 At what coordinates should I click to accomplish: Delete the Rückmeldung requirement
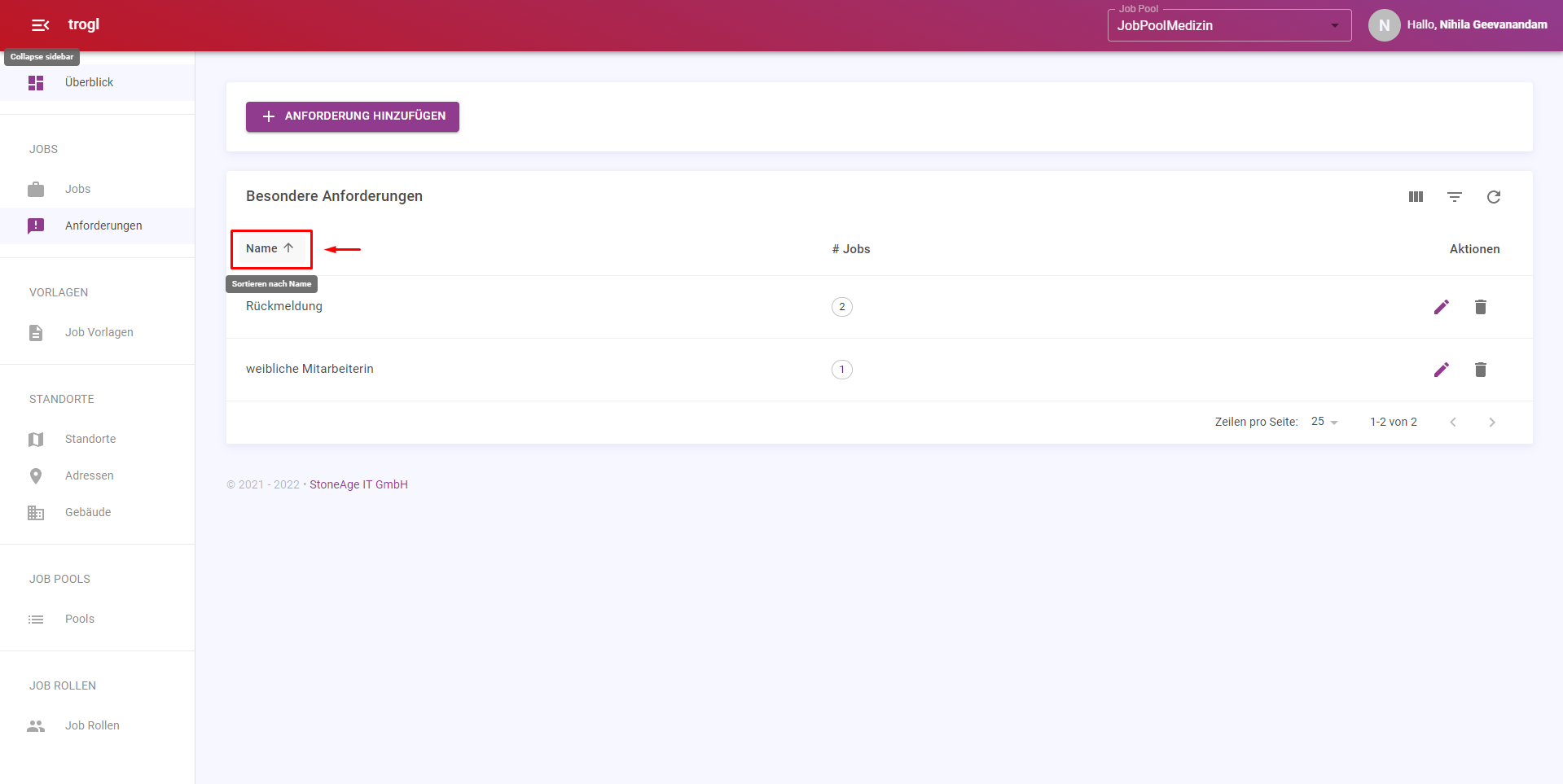1481,307
